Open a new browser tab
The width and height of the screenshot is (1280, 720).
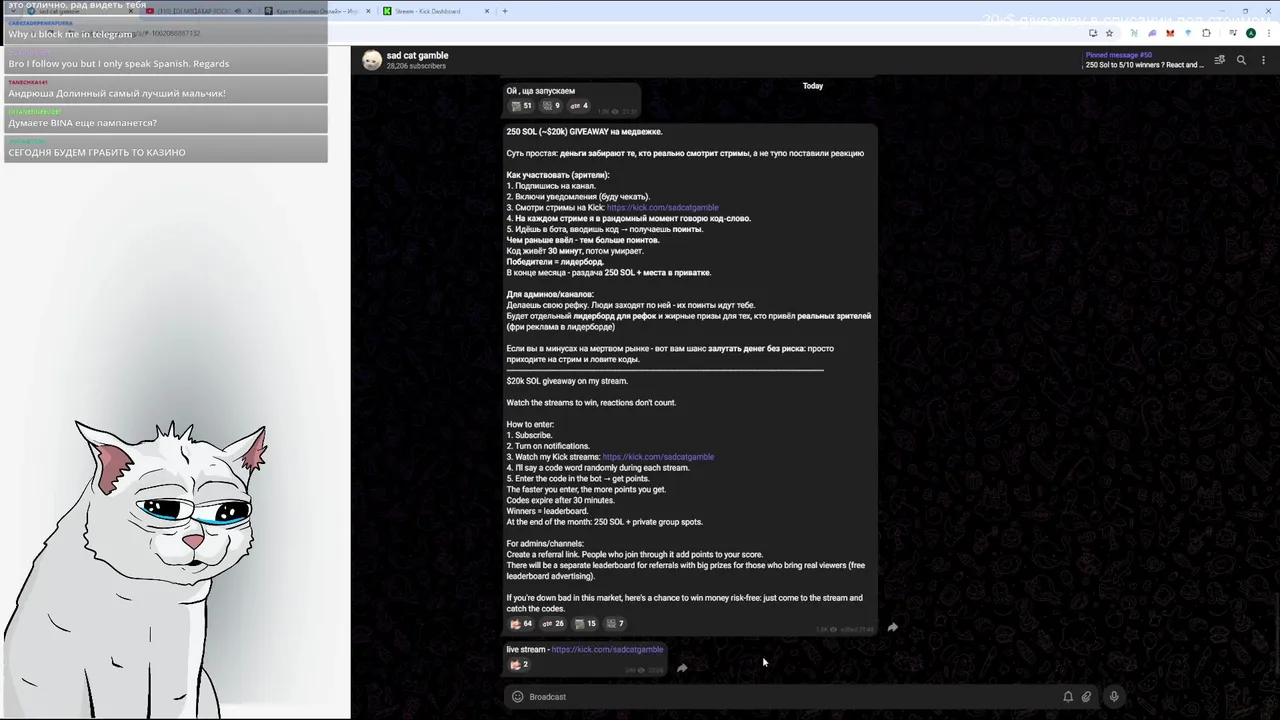pyautogui.click(x=505, y=11)
